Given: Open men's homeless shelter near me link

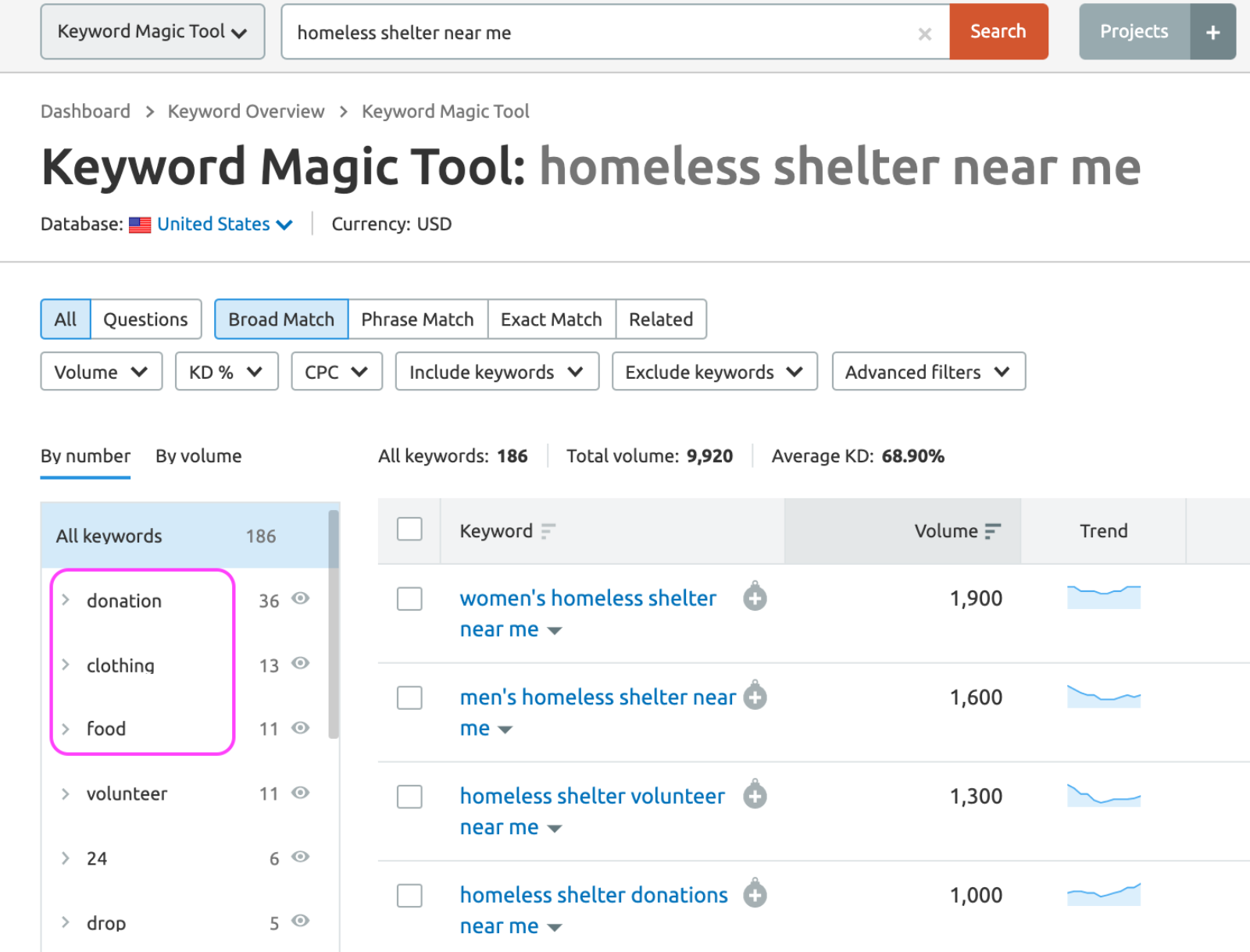Looking at the screenshot, I should (x=598, y=712).
